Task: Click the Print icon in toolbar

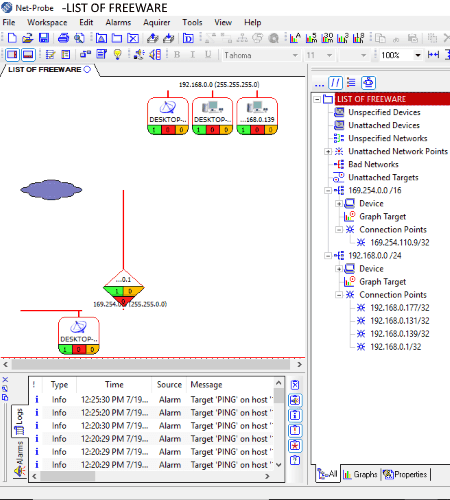Action: [x=63, y=38]
